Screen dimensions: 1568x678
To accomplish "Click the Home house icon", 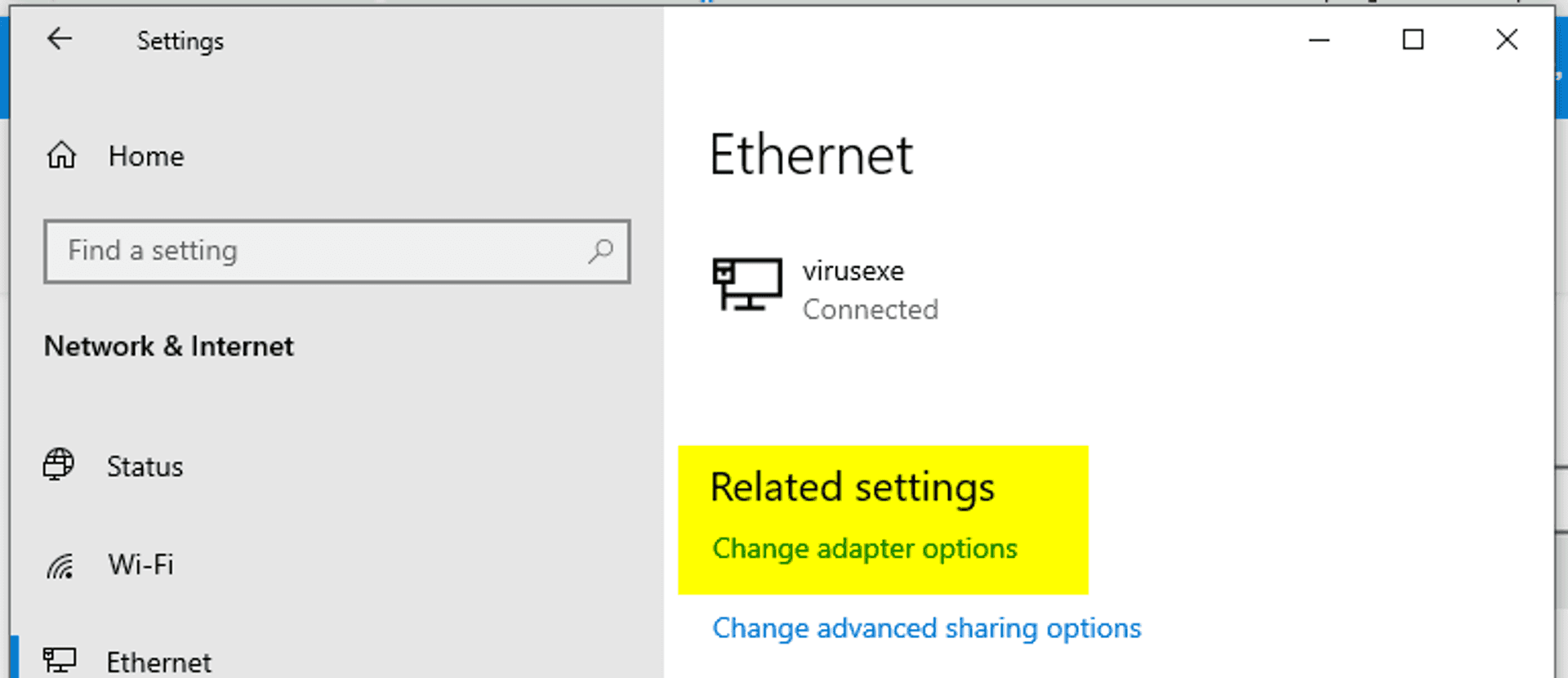I will [x=61, y=155].
